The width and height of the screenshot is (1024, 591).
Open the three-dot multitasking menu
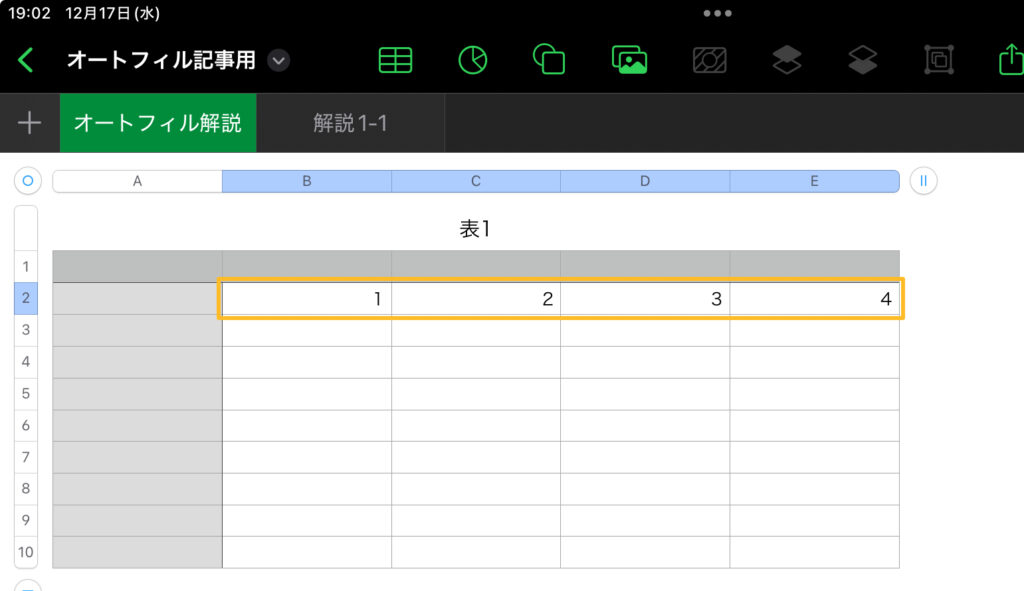pyautogui.click(x=718, y=14)
